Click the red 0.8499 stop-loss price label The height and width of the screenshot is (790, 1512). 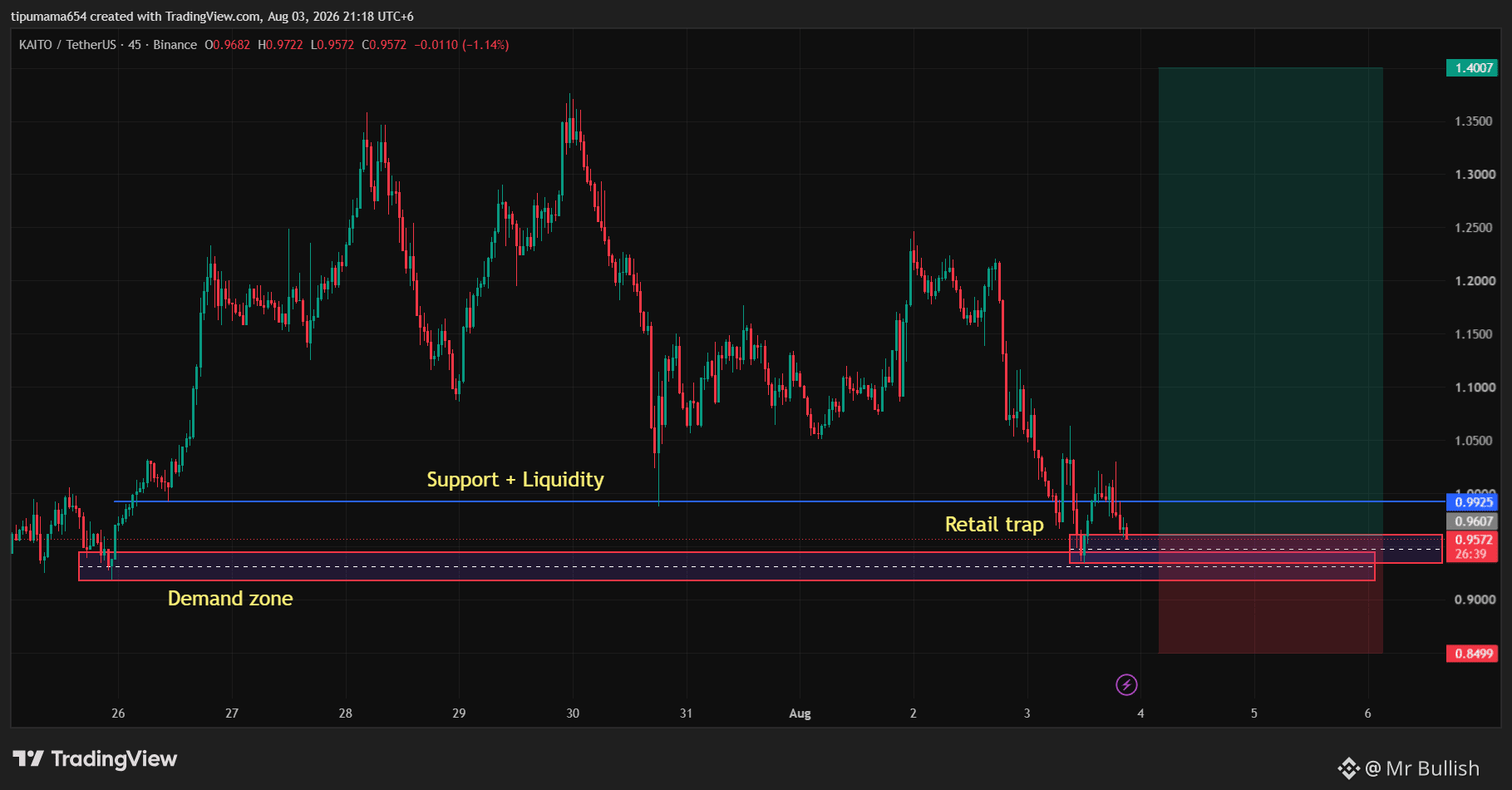pos(1472,654)
